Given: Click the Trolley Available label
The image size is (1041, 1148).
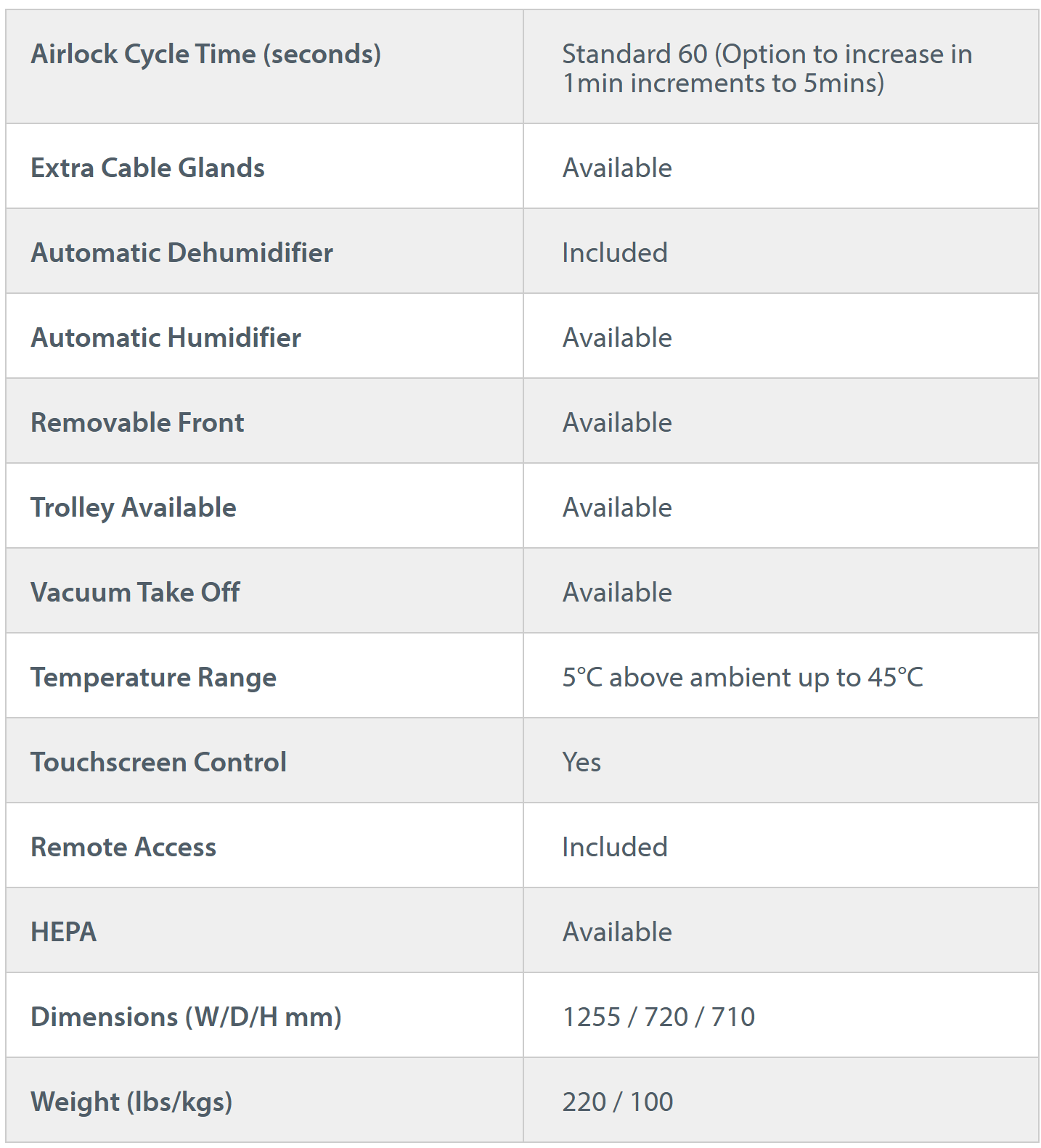Looking at the screenshot, I should [x=134, y=507].
